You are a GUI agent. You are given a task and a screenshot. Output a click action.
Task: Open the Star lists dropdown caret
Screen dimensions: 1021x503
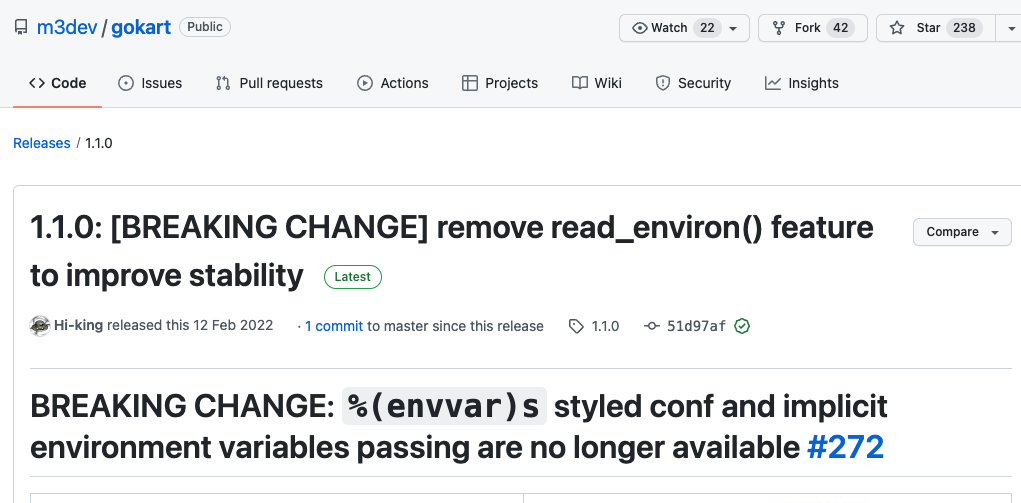pos(1011,29)
